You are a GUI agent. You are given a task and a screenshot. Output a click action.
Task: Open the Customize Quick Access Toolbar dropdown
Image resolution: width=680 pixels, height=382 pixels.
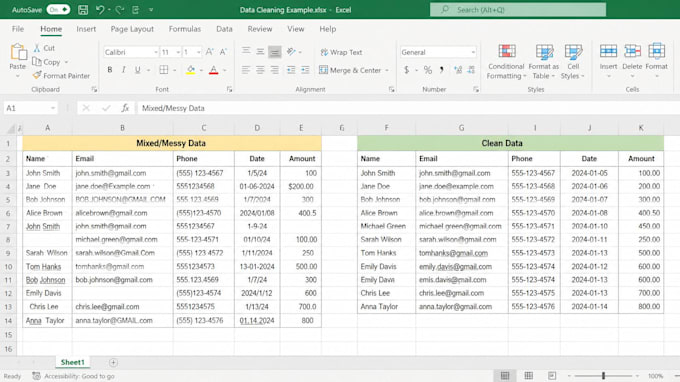[x=151, y=10]
